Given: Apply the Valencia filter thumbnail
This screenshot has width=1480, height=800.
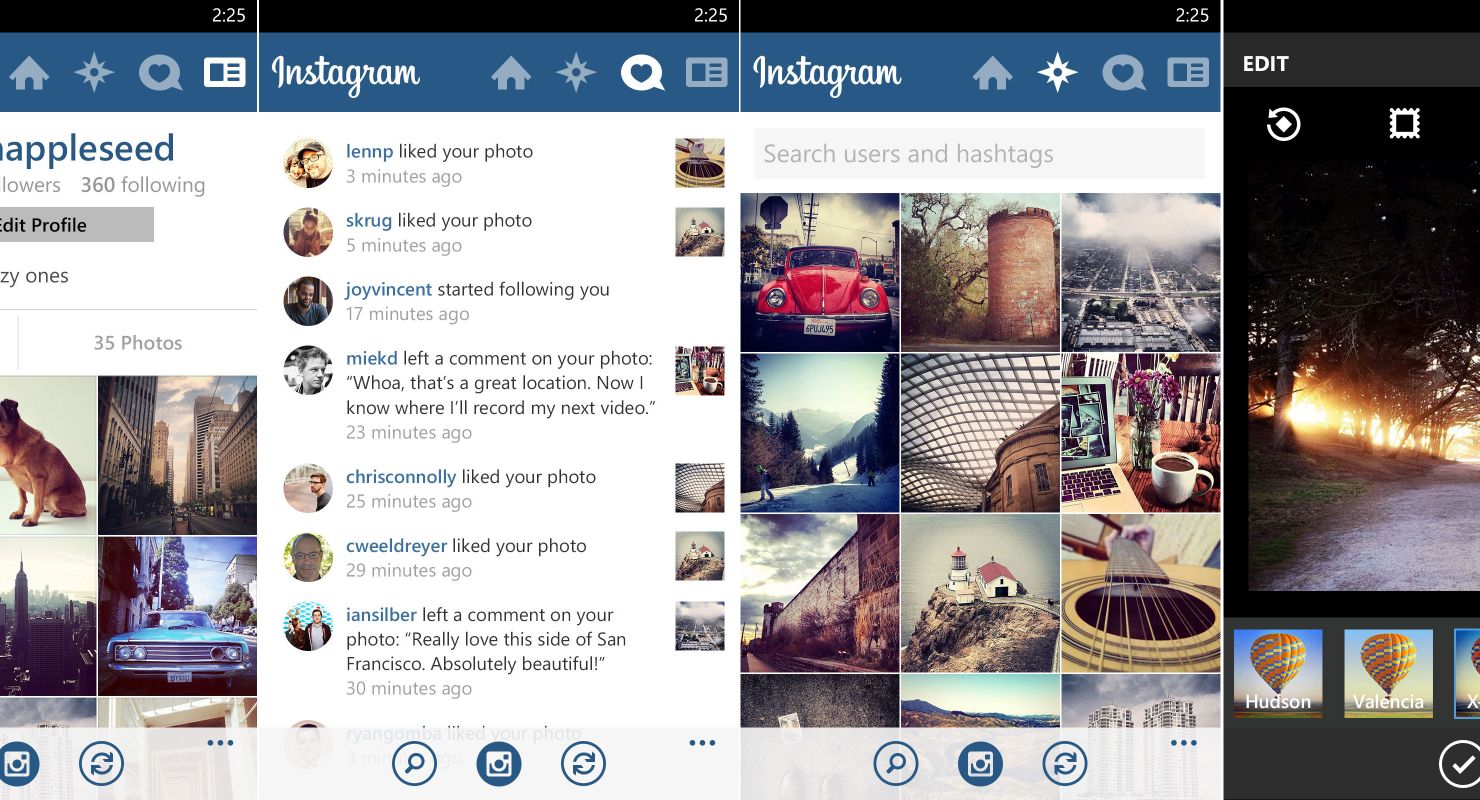Looking at the screenshot, I should click(x=1388, y=673).
